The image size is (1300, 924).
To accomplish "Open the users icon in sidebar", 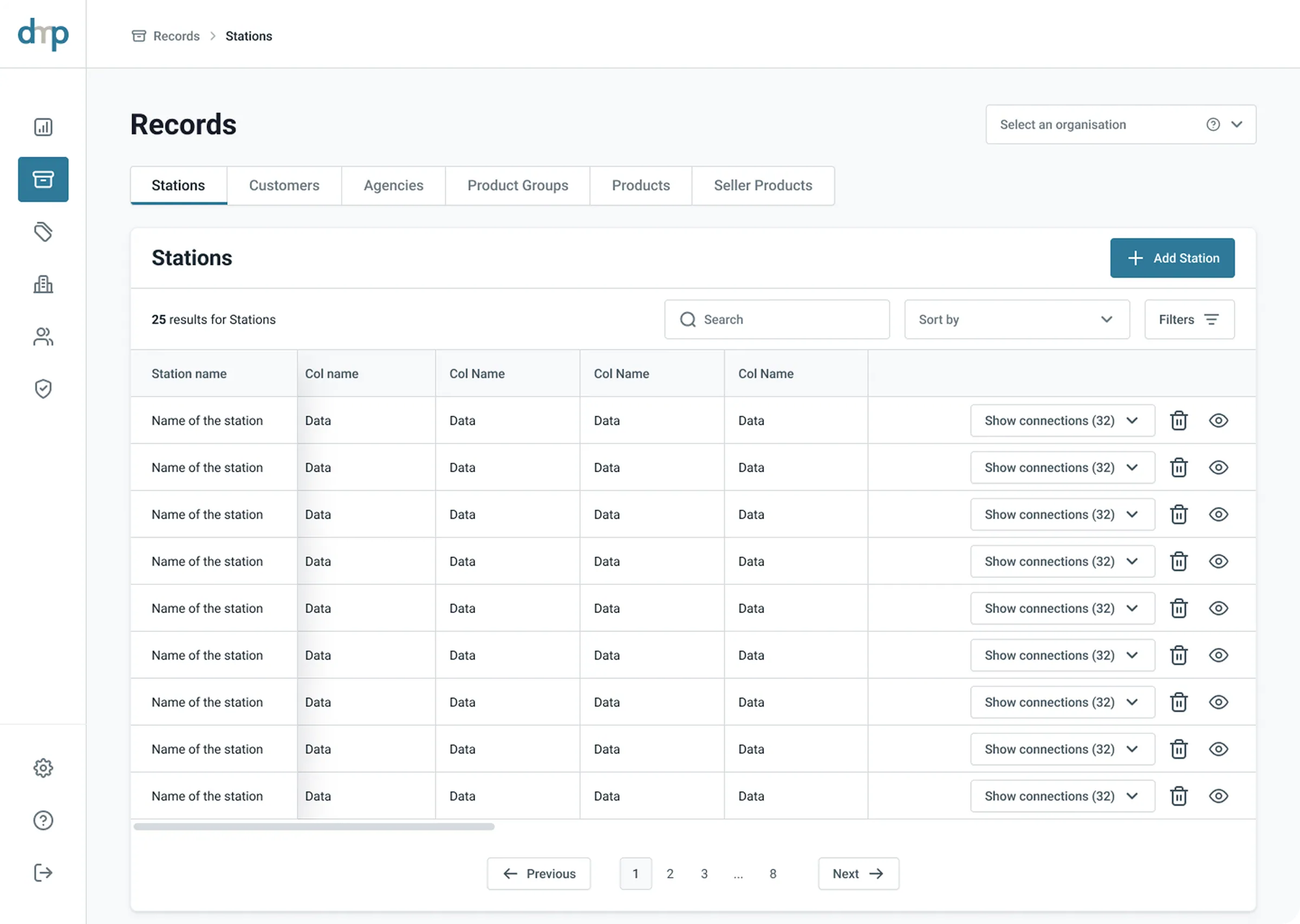I will click(43, 336).
